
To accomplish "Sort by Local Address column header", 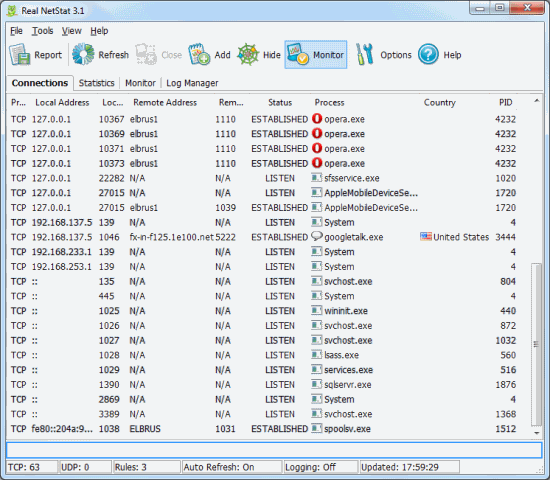I will click(x=62, y=102).
